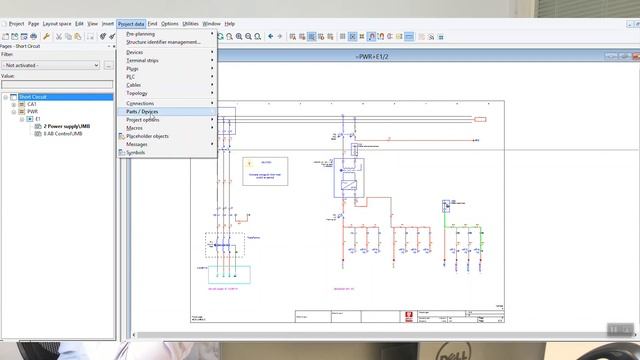Open the Page menu
640x360 pixels.
click(33, 24)
